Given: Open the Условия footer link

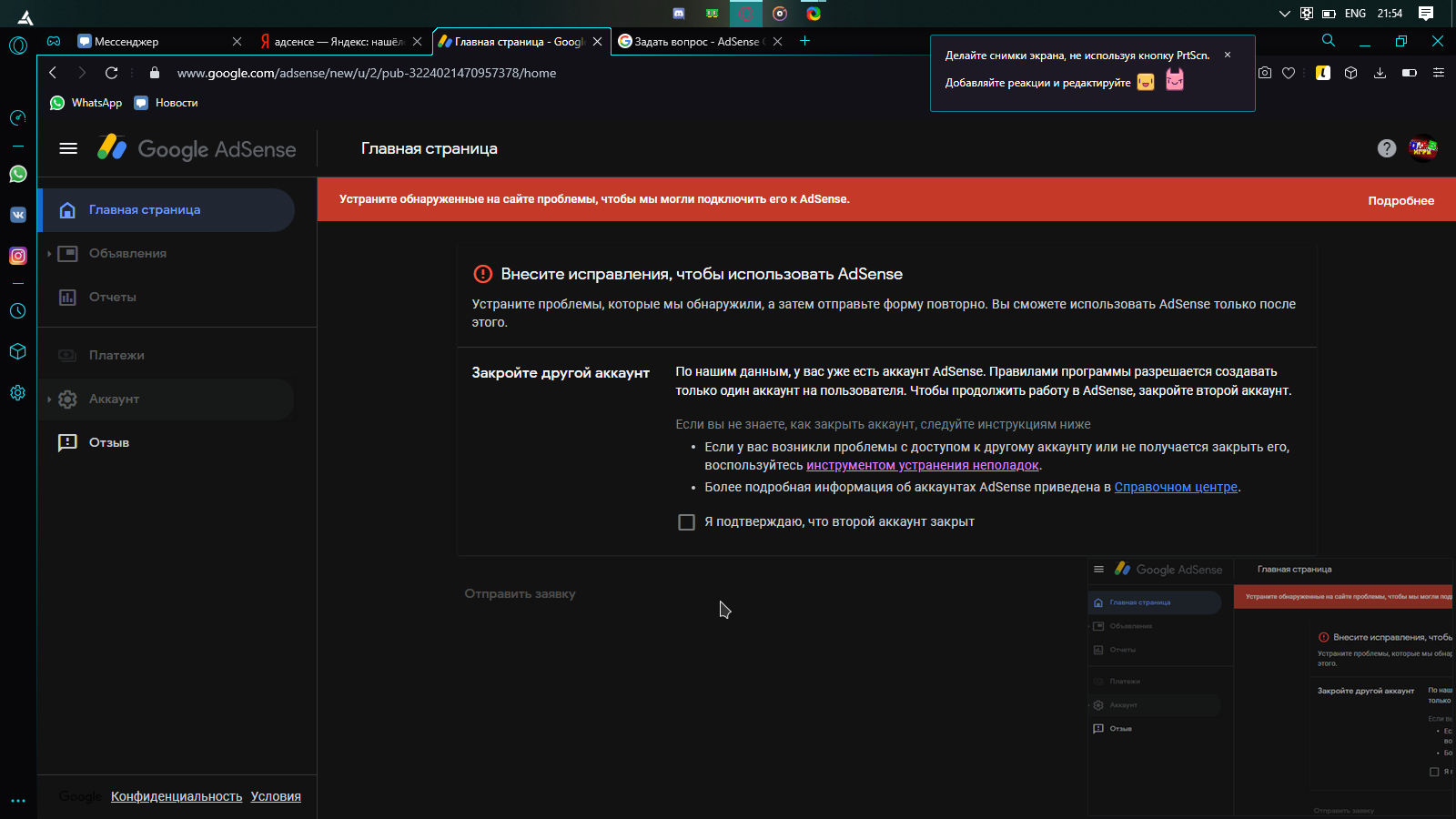Looking at the screenshot, I should pos(276,796).
